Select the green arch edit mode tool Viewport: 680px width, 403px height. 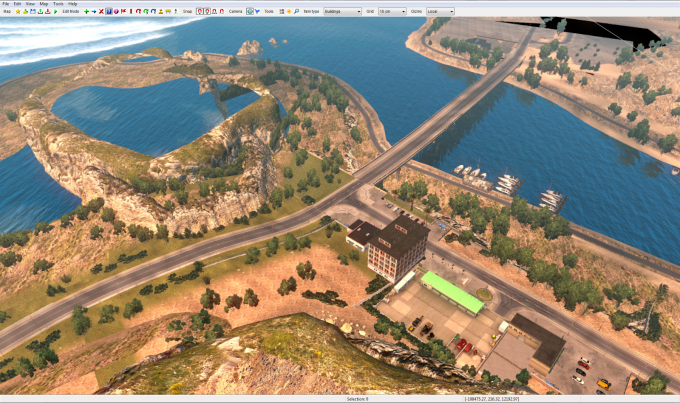[x=146, y=11]
